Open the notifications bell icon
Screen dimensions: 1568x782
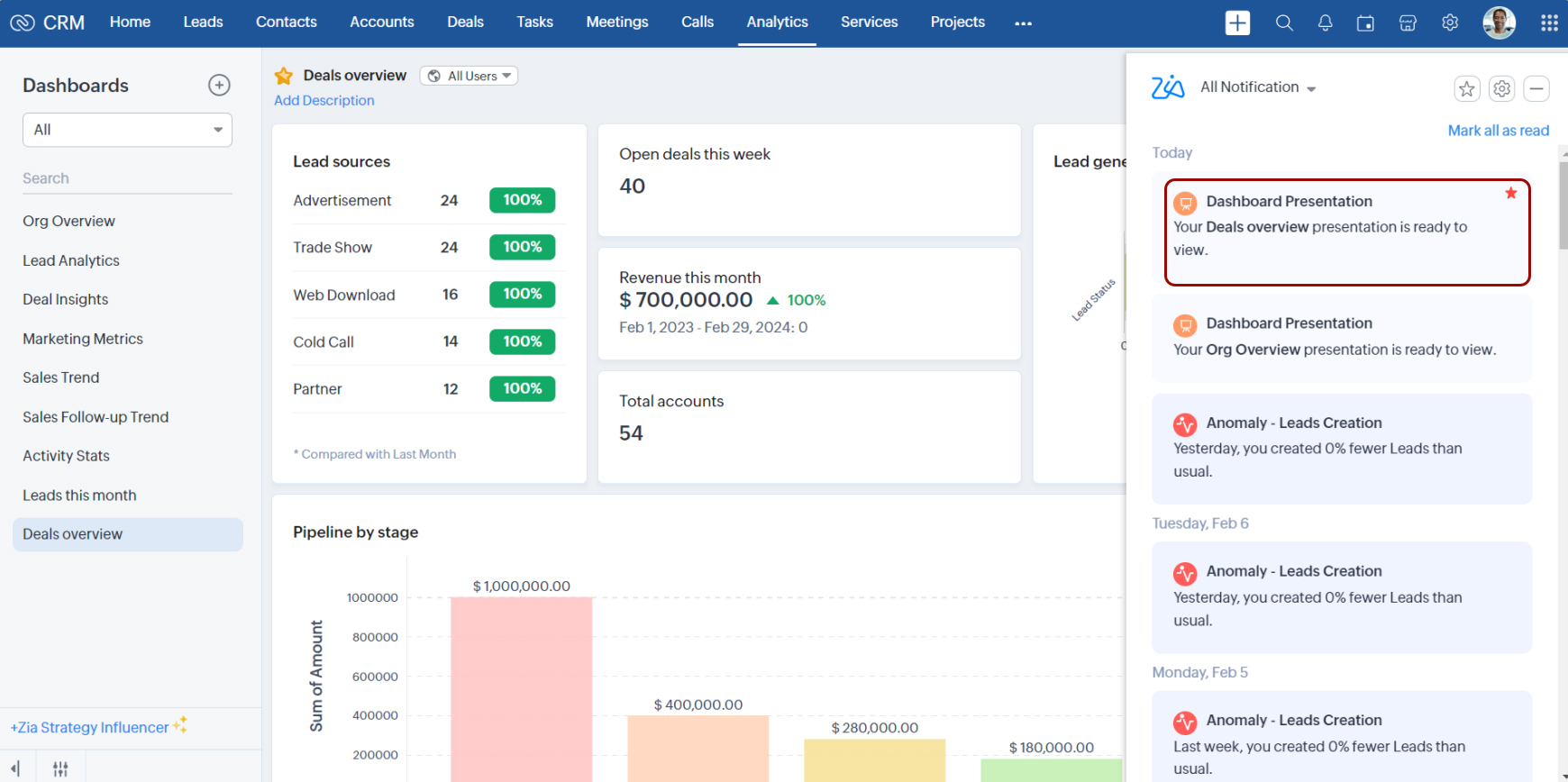click(x=1325, y=23)
